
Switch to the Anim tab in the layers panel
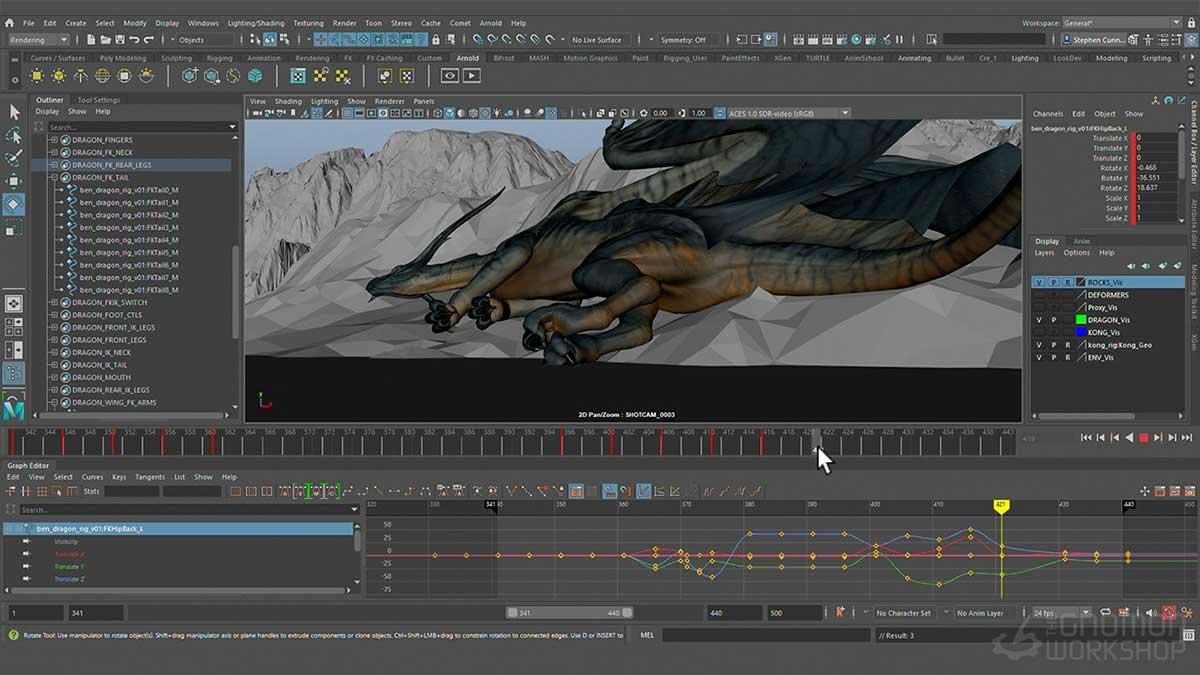tap(1081, 241)
